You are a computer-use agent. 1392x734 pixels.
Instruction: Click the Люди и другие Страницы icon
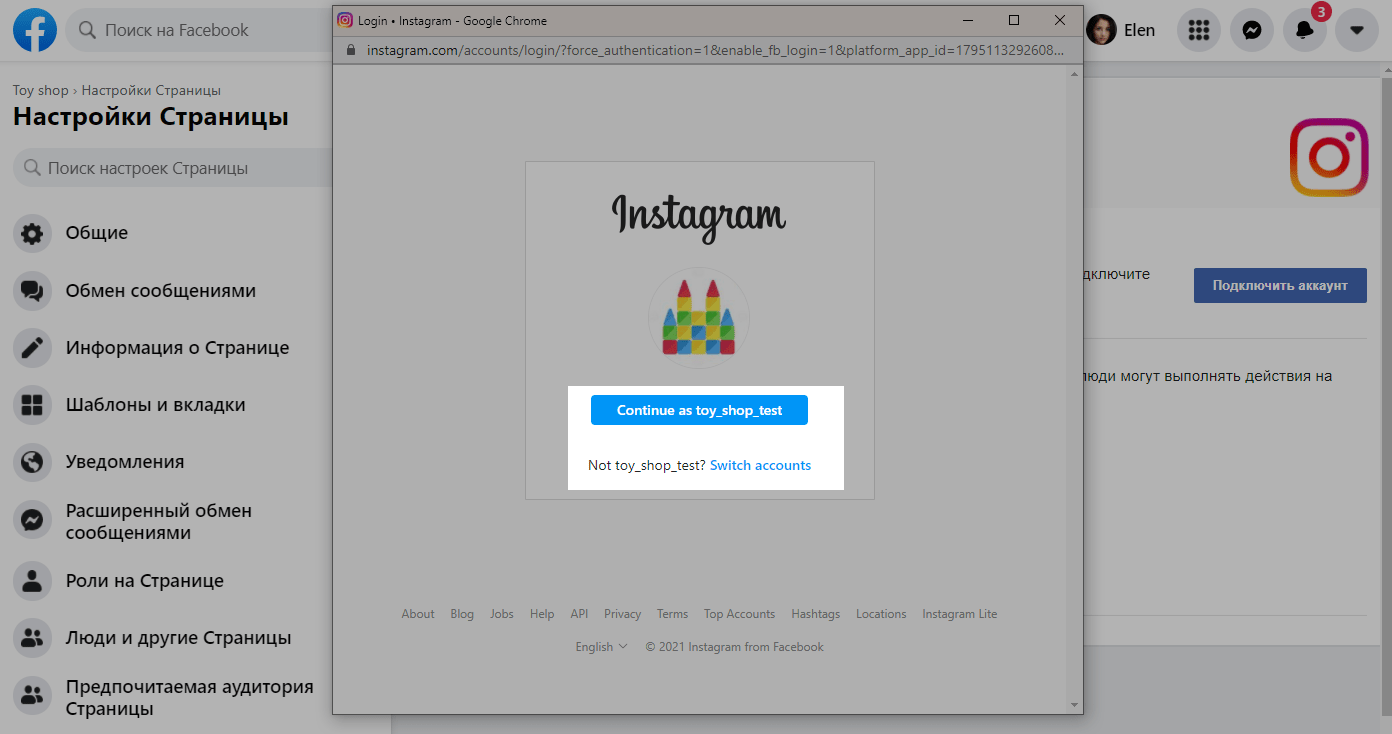32,638
